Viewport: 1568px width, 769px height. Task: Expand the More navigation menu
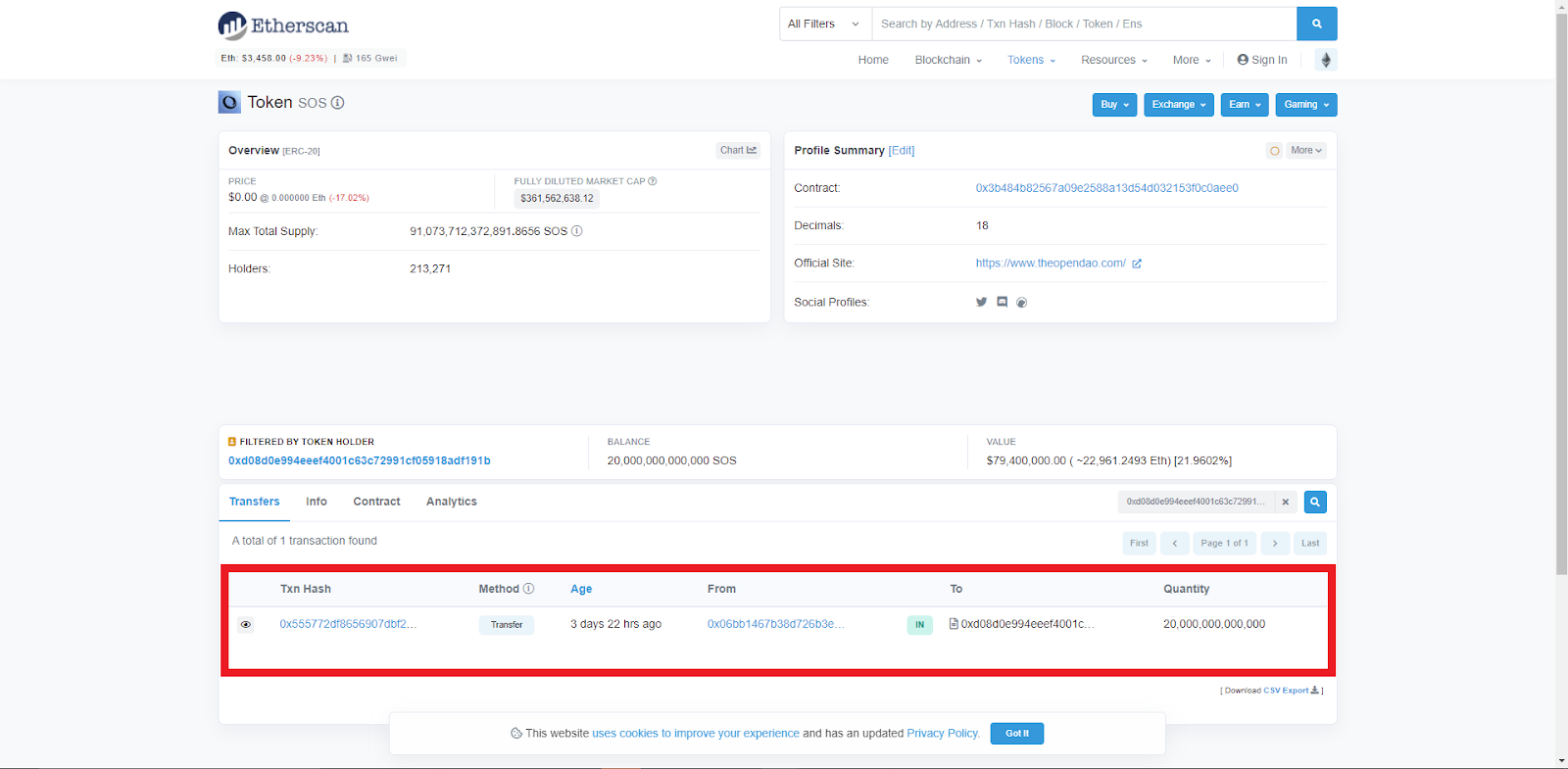(x=1192, y=60)
